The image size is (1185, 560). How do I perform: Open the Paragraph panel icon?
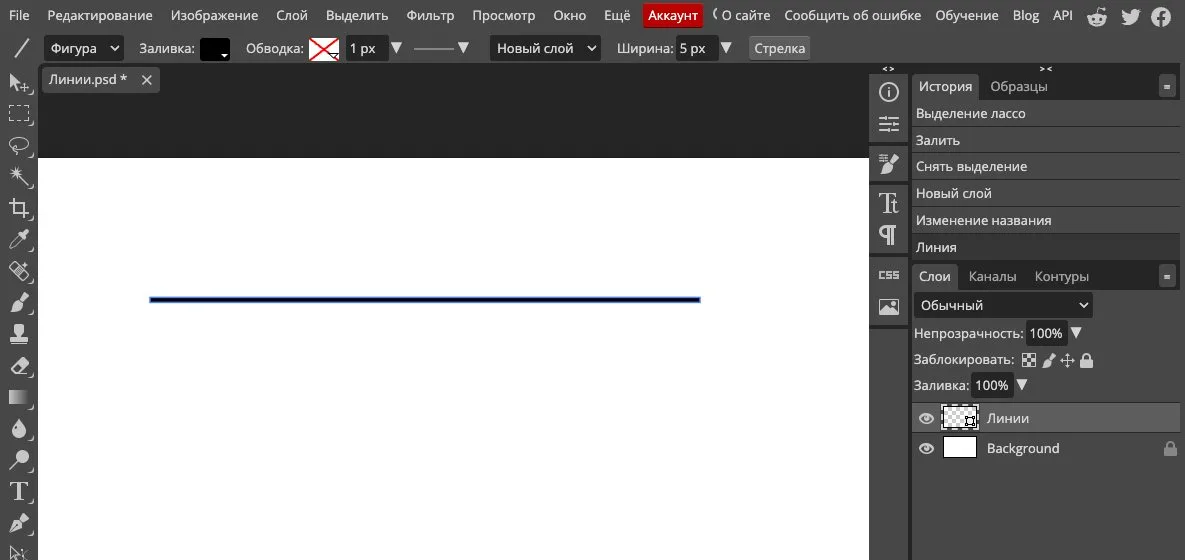tap(889, 235)
